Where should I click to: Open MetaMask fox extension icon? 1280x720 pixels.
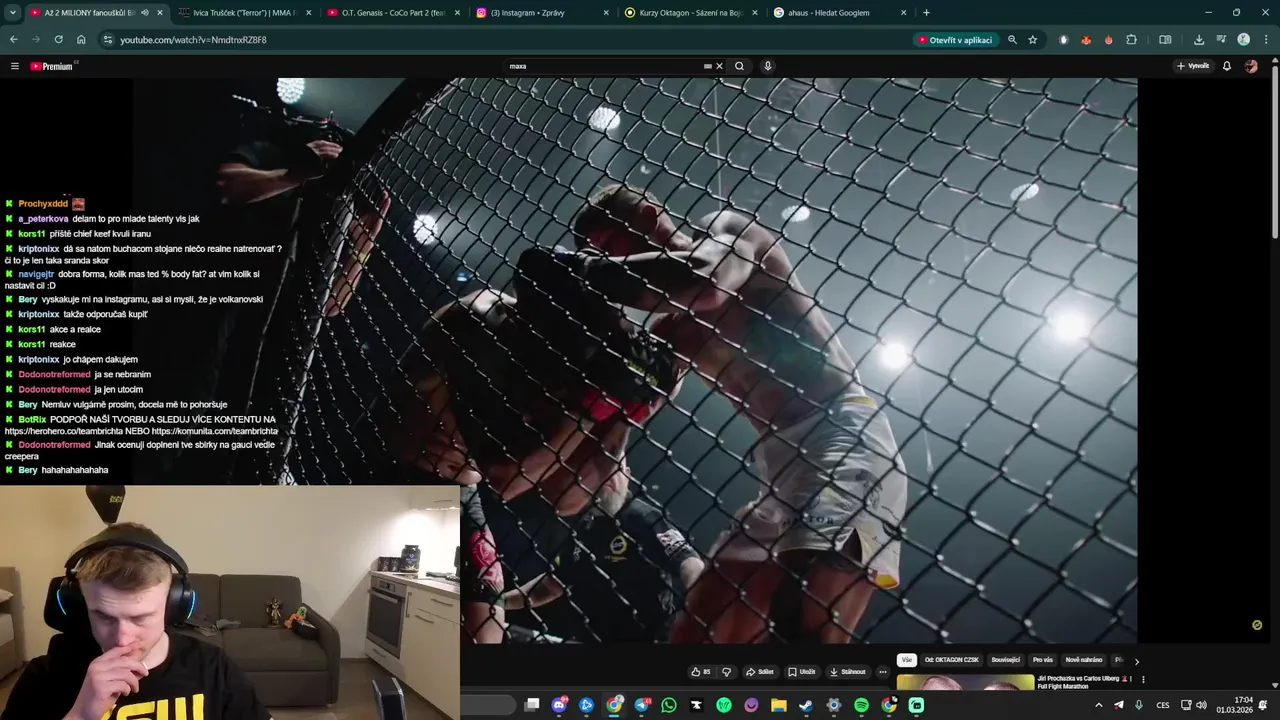click(1086, 40)
